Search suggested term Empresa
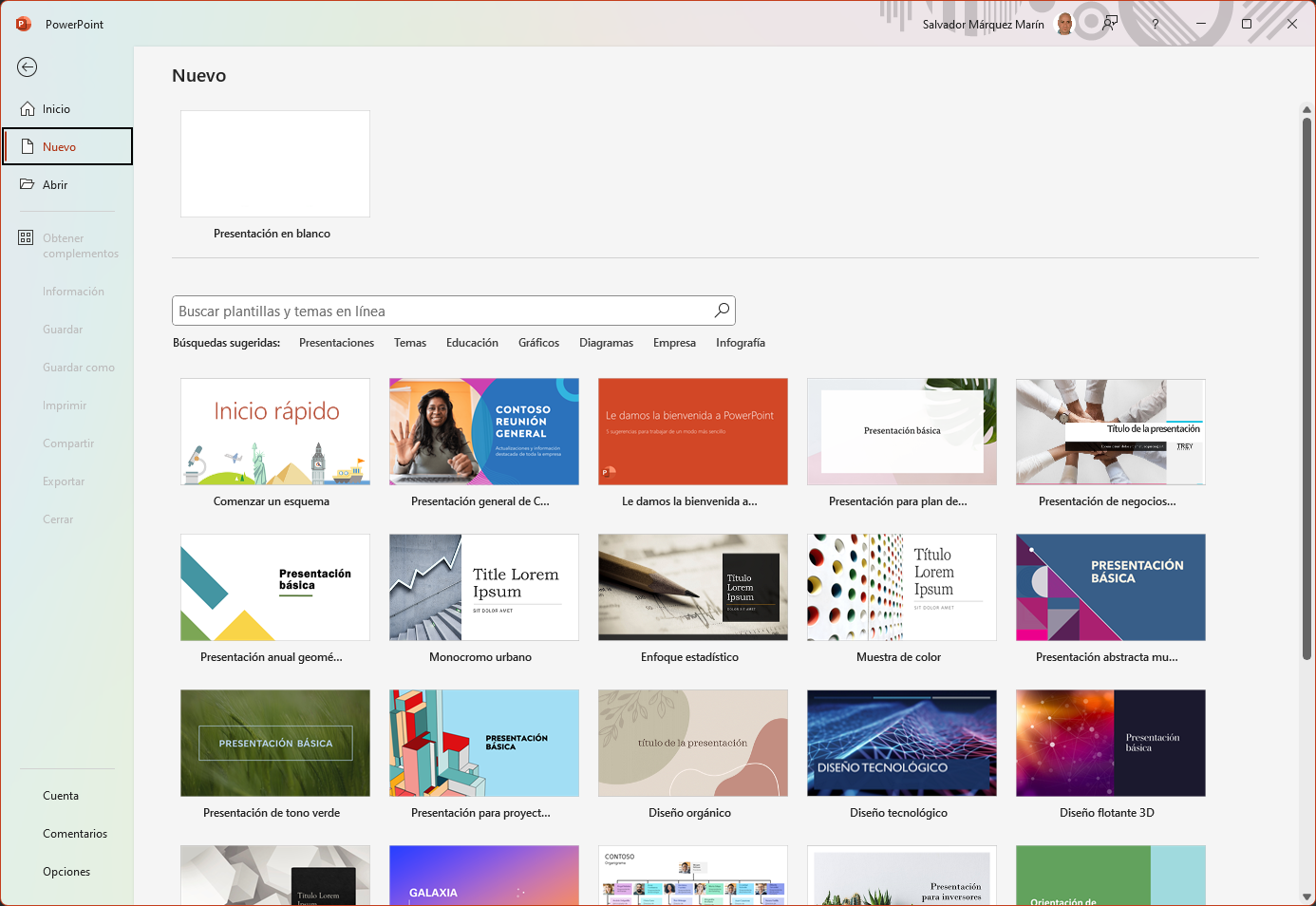Image resolution: width=1316 pixels, height=906 pixels. click(x=674, y=343)
